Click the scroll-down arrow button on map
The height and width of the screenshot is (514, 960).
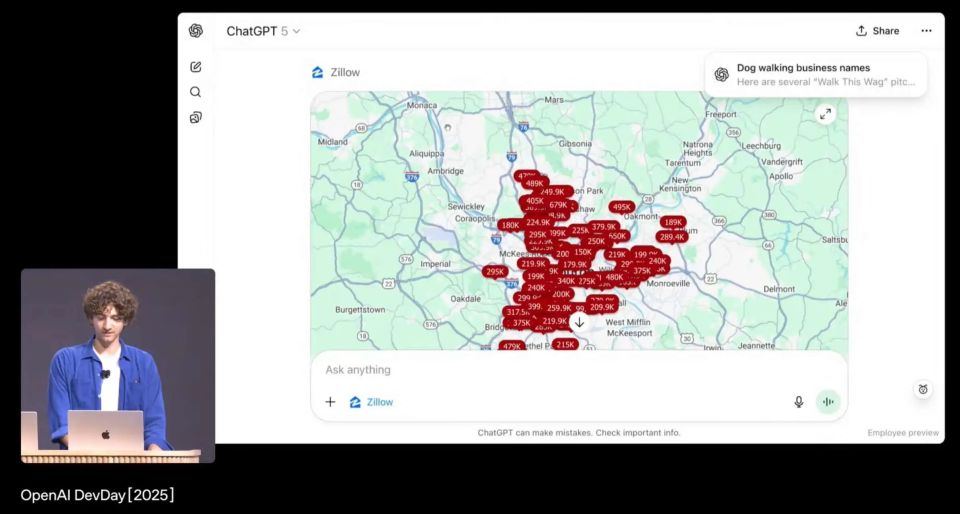579,322
